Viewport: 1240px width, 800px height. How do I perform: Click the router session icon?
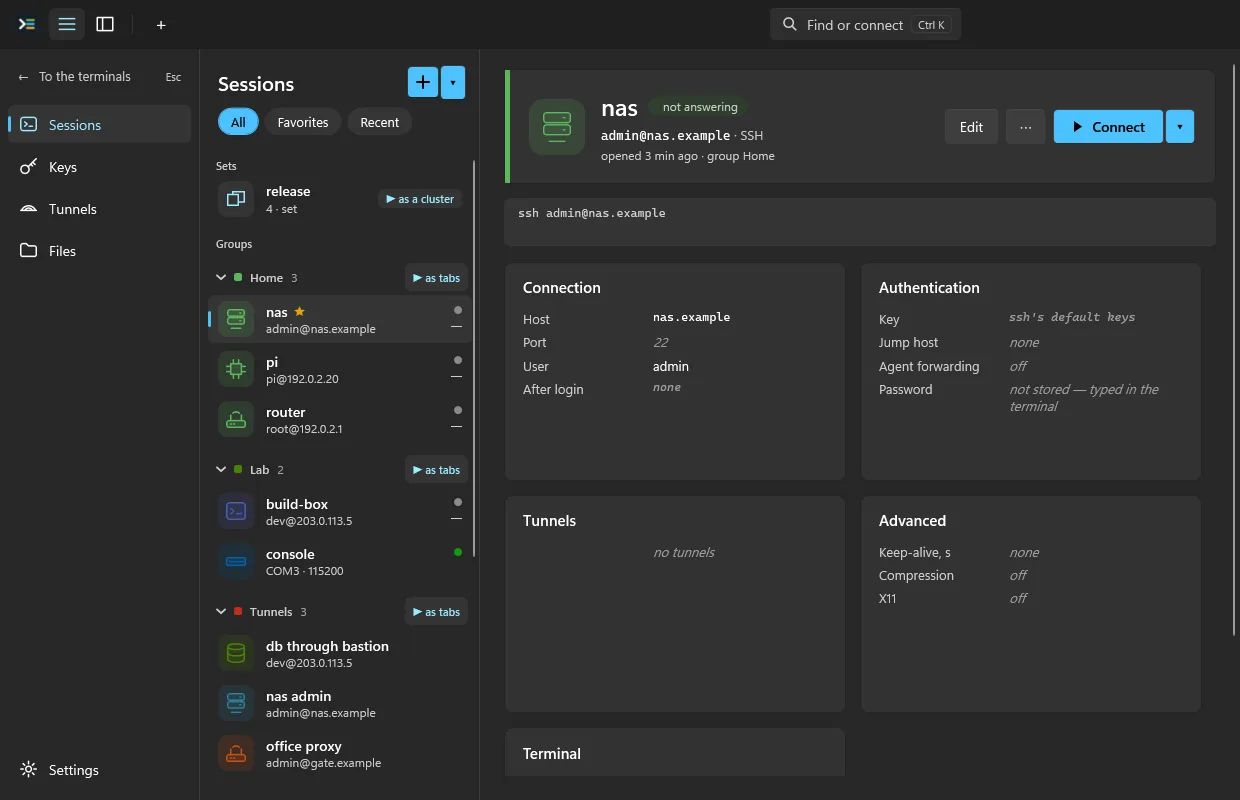click(x=236, y=419)
